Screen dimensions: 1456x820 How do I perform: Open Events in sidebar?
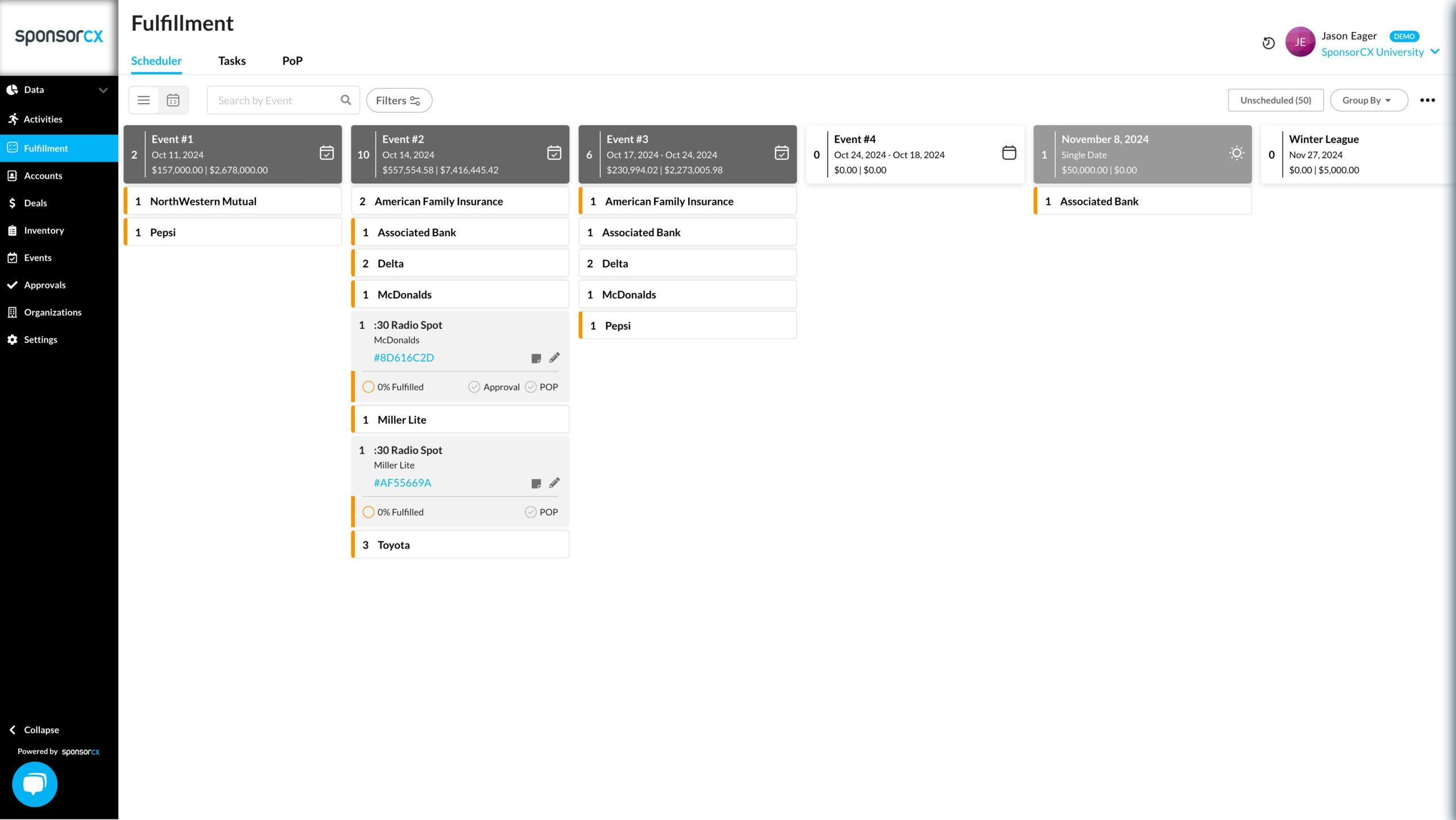click(x=59, y=258)
